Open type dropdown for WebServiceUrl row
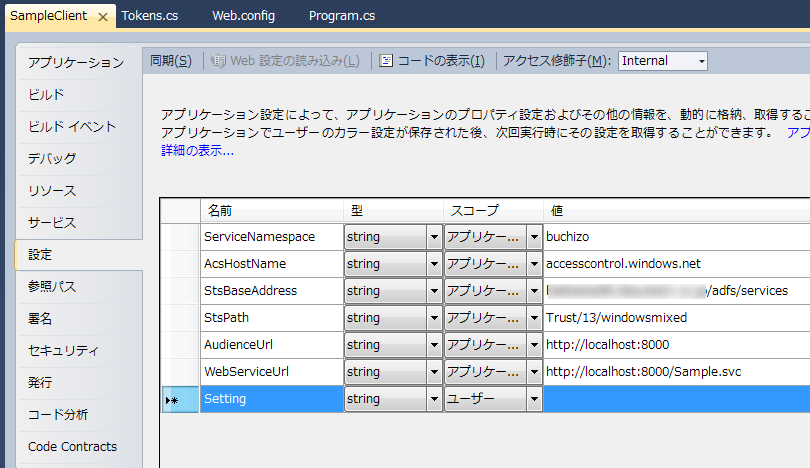The width and height of the screenshot is (810, 468). (434, 372)
